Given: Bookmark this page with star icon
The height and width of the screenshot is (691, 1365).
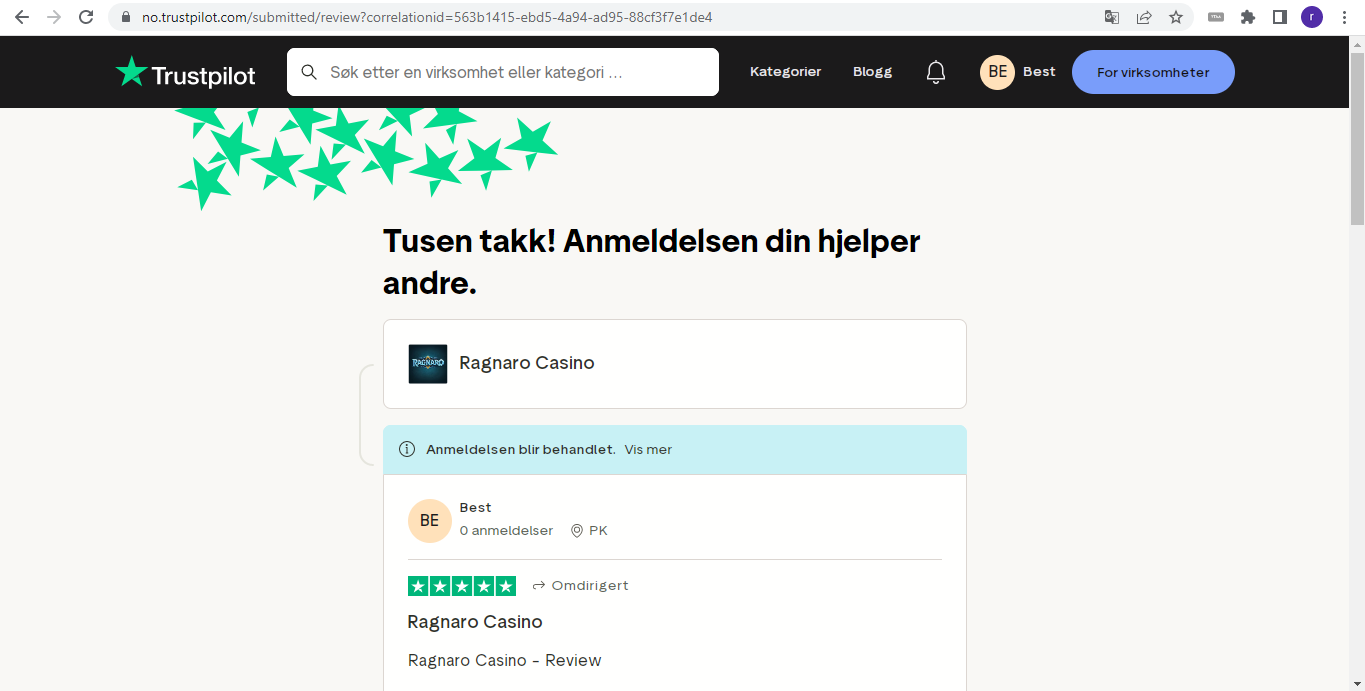Looking at the screenshot, I should click(1176, 17).
